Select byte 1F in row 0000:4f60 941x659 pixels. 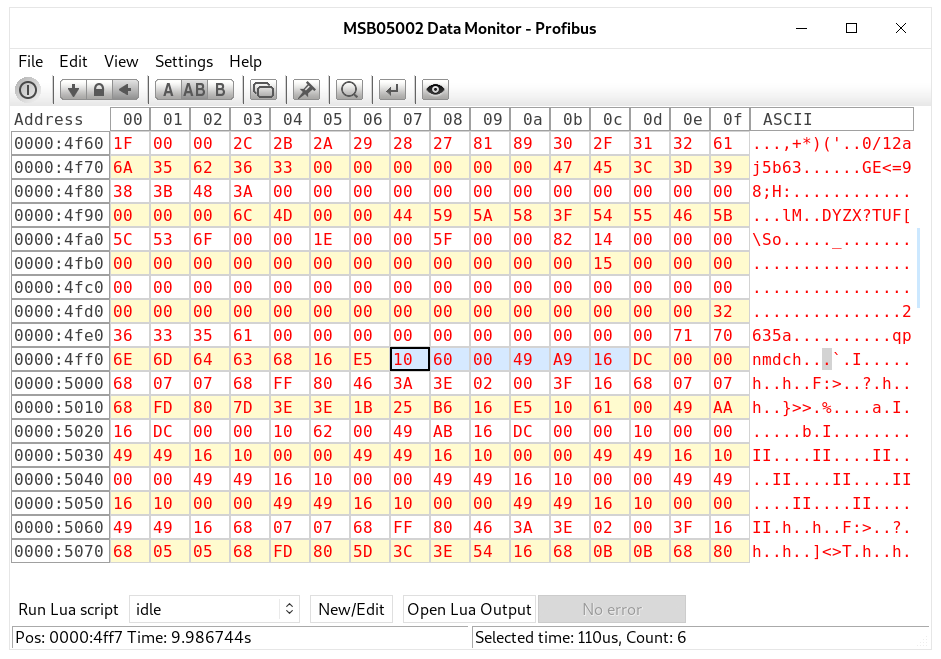[130, 143]
